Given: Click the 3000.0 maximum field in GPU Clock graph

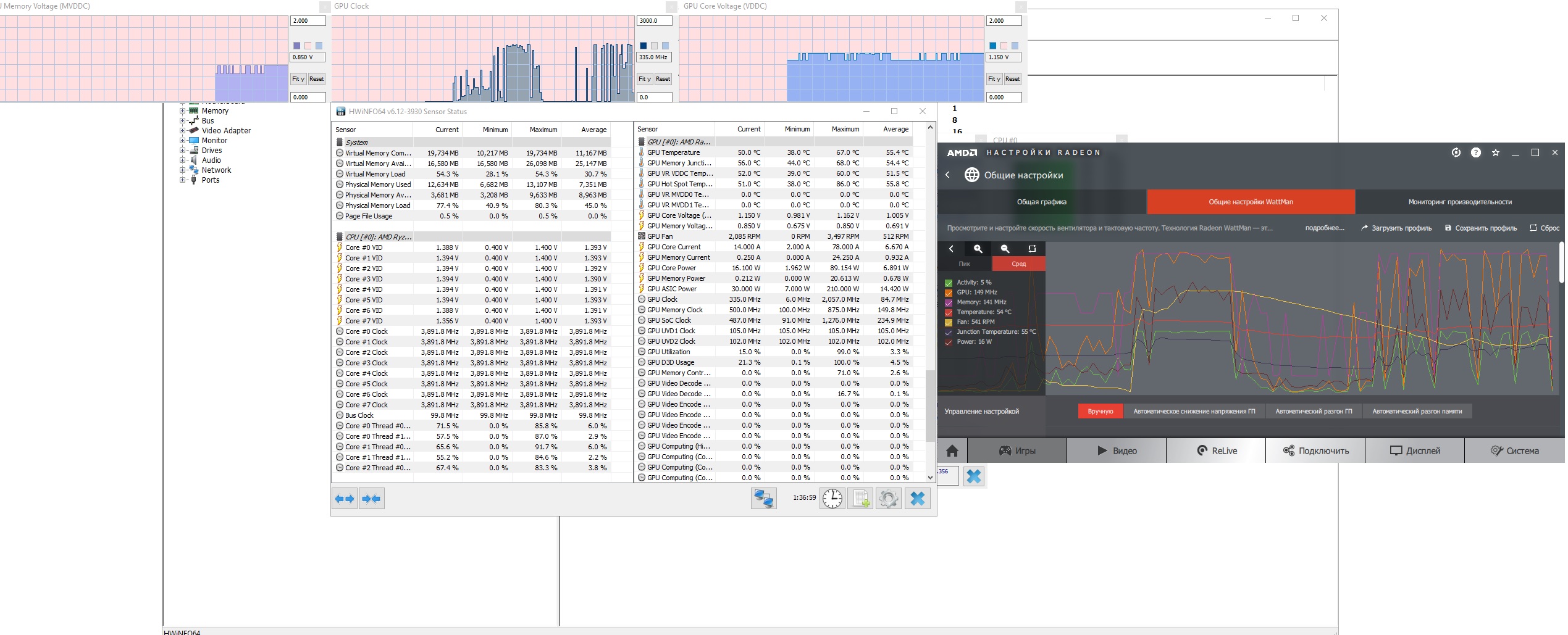Looking at the screenshot, I should click(x=654, y=21).
